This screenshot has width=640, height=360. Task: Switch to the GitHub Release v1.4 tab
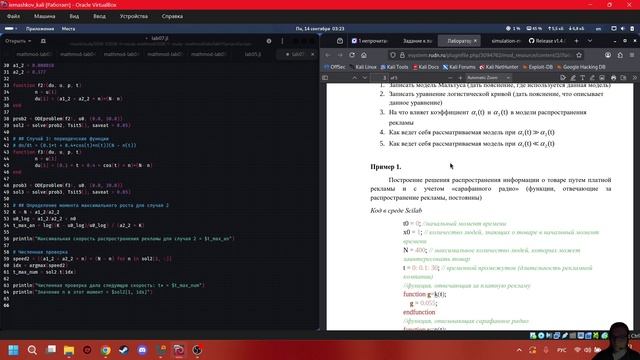tap(546, 41)
